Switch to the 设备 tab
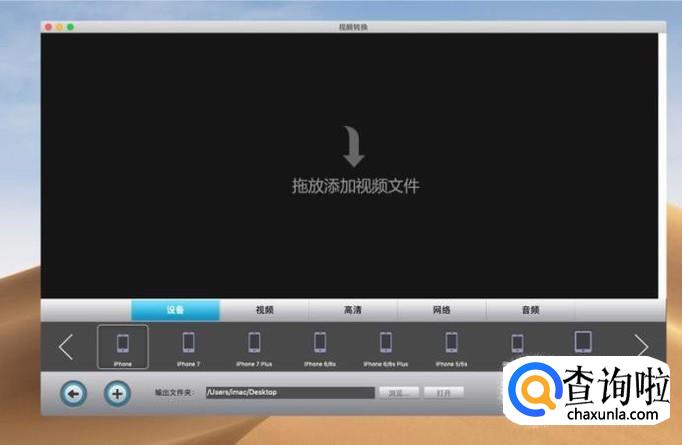Image resolution: width=682 pixels, height=445 pixels. tap(175, 310)
